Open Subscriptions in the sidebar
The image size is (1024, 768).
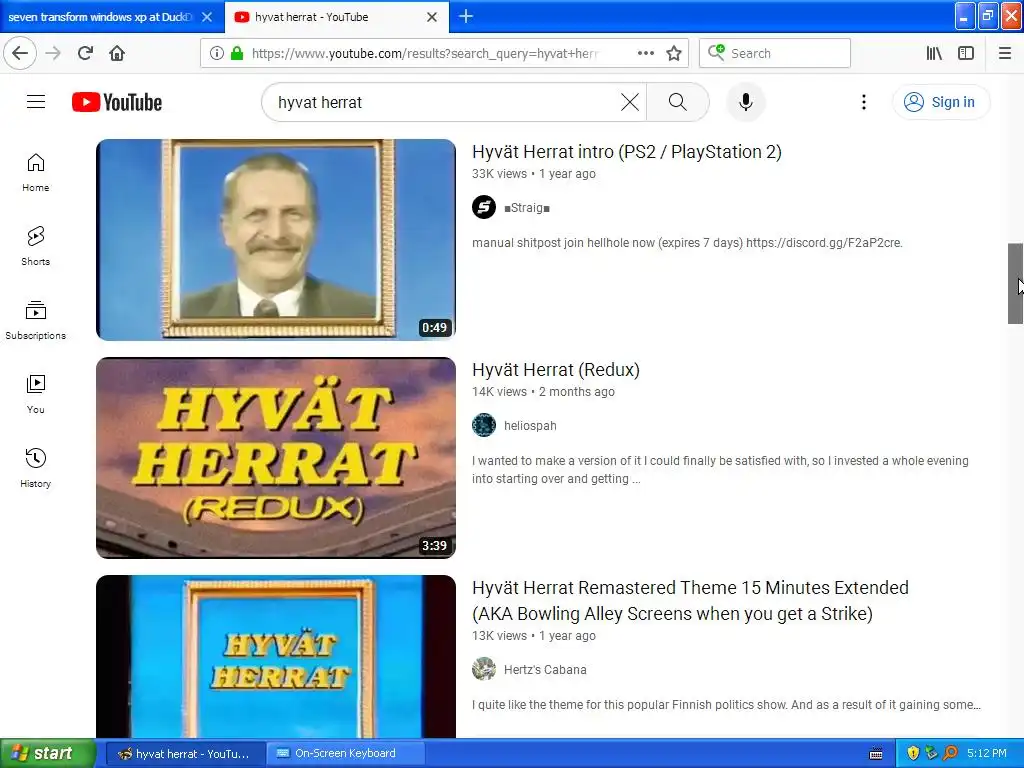click(x=35, y=320)
